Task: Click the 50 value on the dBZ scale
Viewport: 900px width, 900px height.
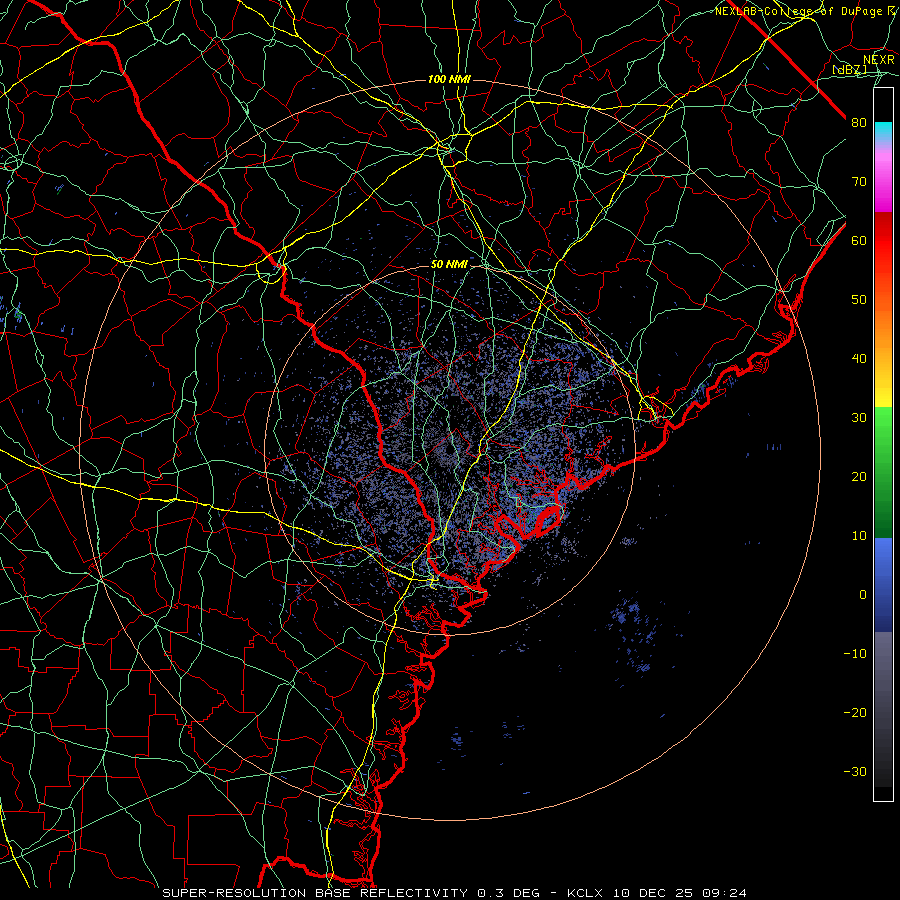Action: pyautogui.click(x=859, y=300)
